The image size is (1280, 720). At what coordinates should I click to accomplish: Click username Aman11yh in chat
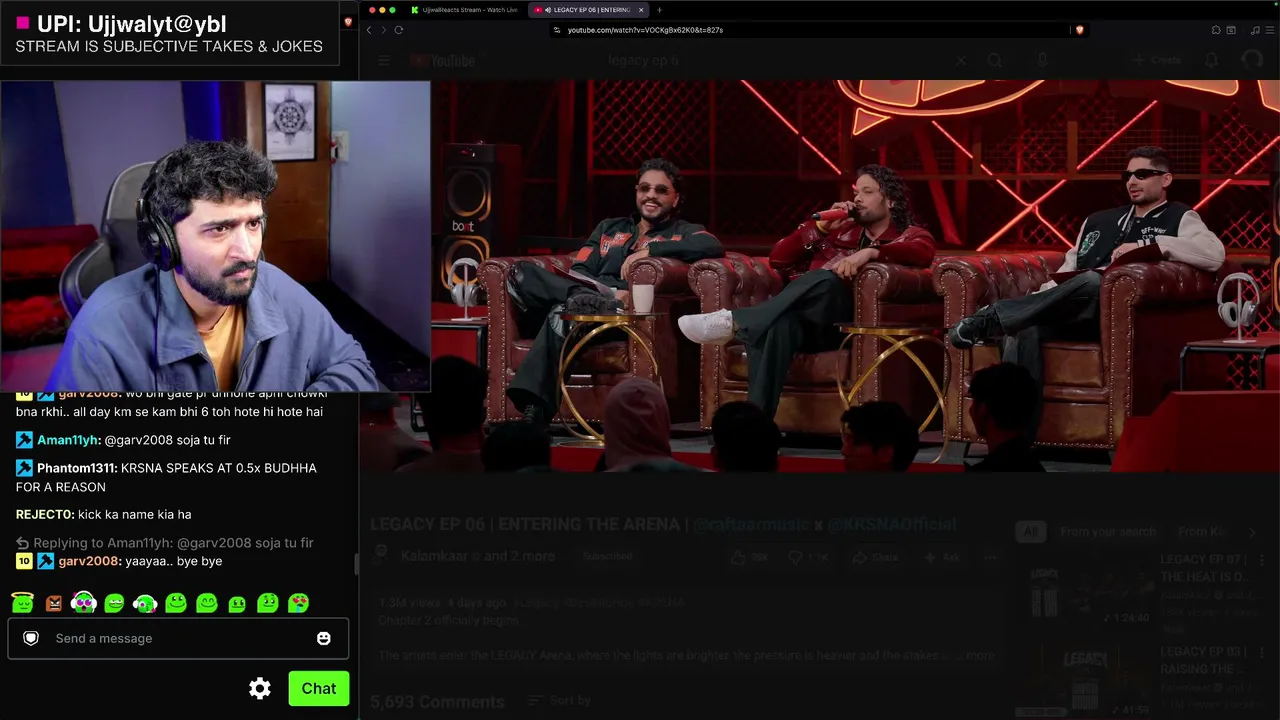(x=69, y=440)
